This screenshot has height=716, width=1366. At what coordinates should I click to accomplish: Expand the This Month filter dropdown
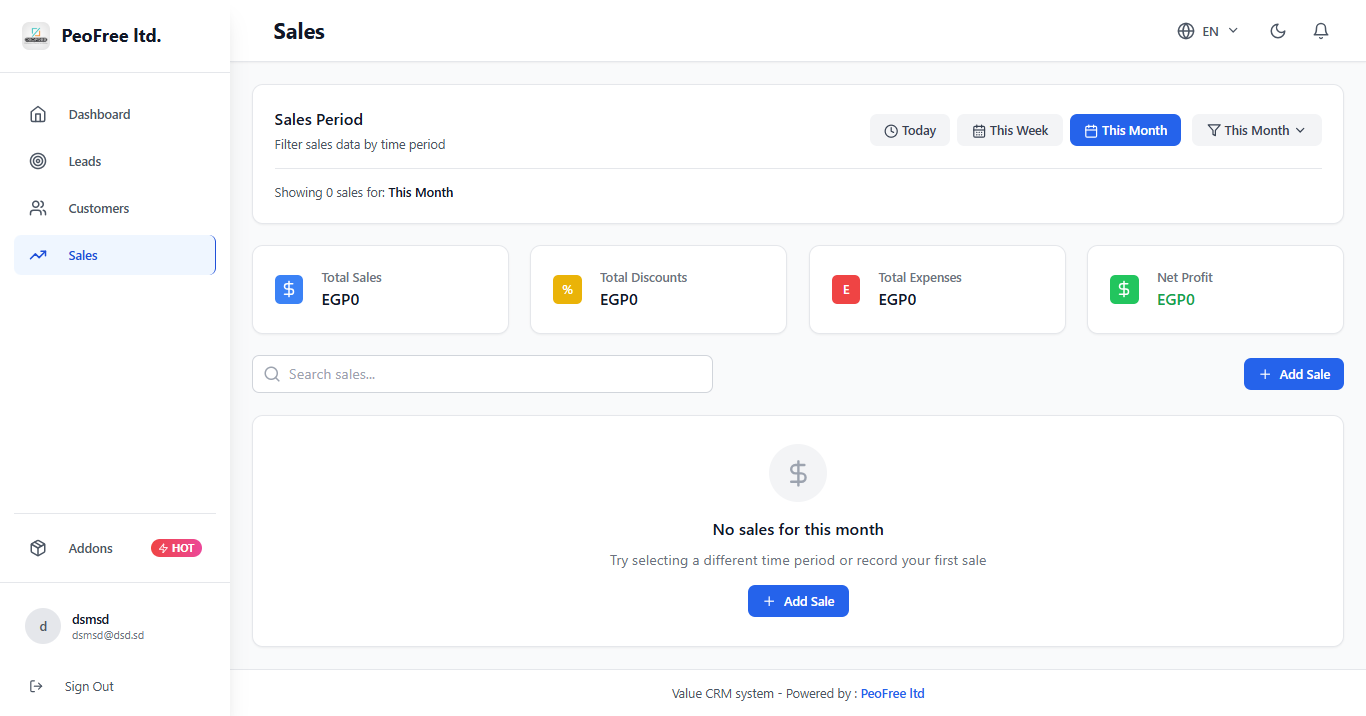(1256, 130)
